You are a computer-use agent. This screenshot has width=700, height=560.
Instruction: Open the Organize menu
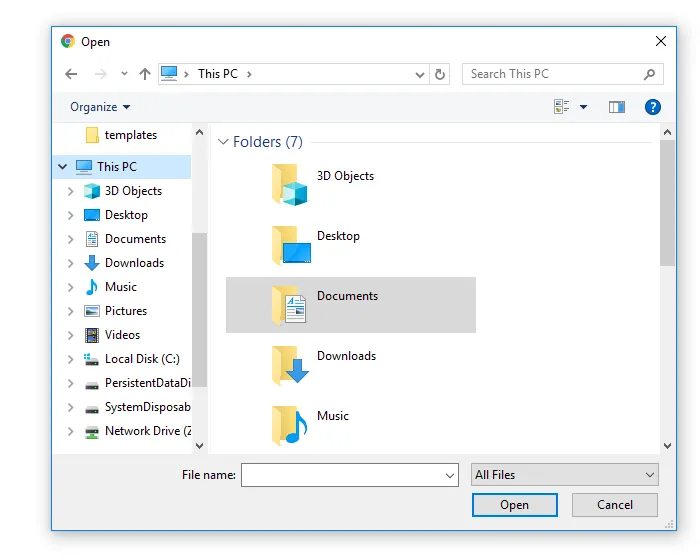(x=100, y=107)
